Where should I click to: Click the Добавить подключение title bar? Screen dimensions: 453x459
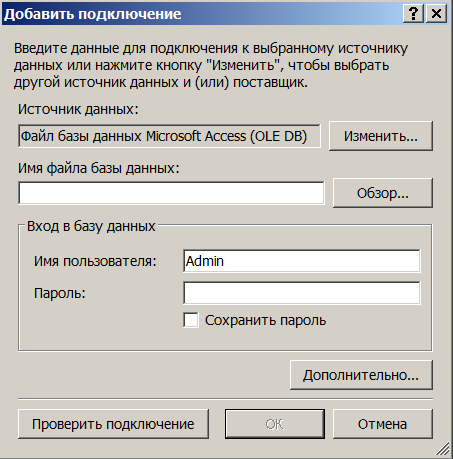(200, 14)
